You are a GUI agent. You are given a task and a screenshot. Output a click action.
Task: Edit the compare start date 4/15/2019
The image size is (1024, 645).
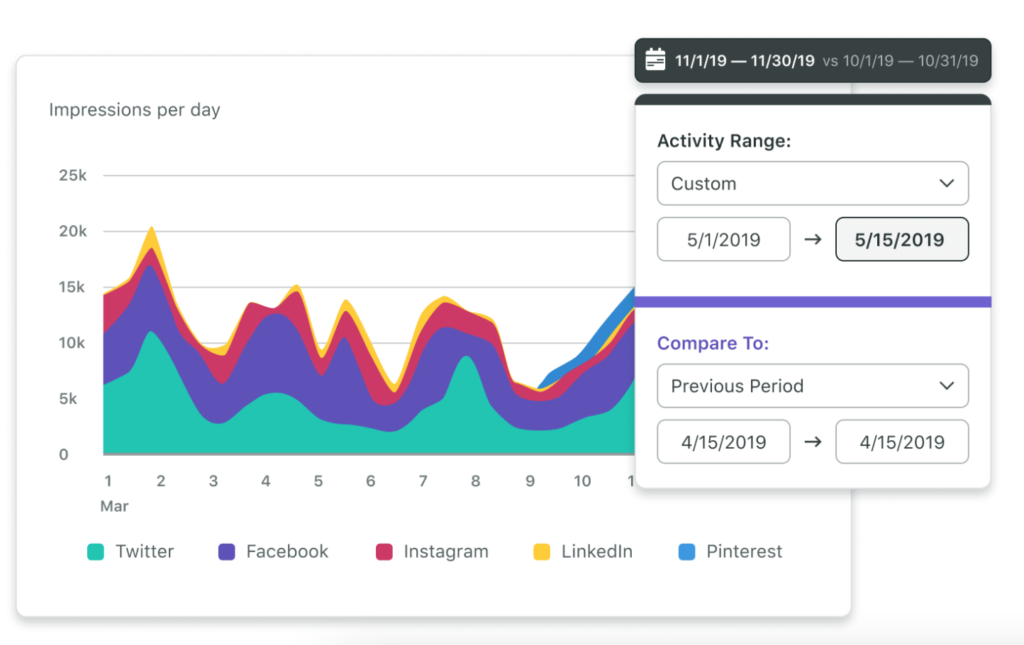point(723,442)
